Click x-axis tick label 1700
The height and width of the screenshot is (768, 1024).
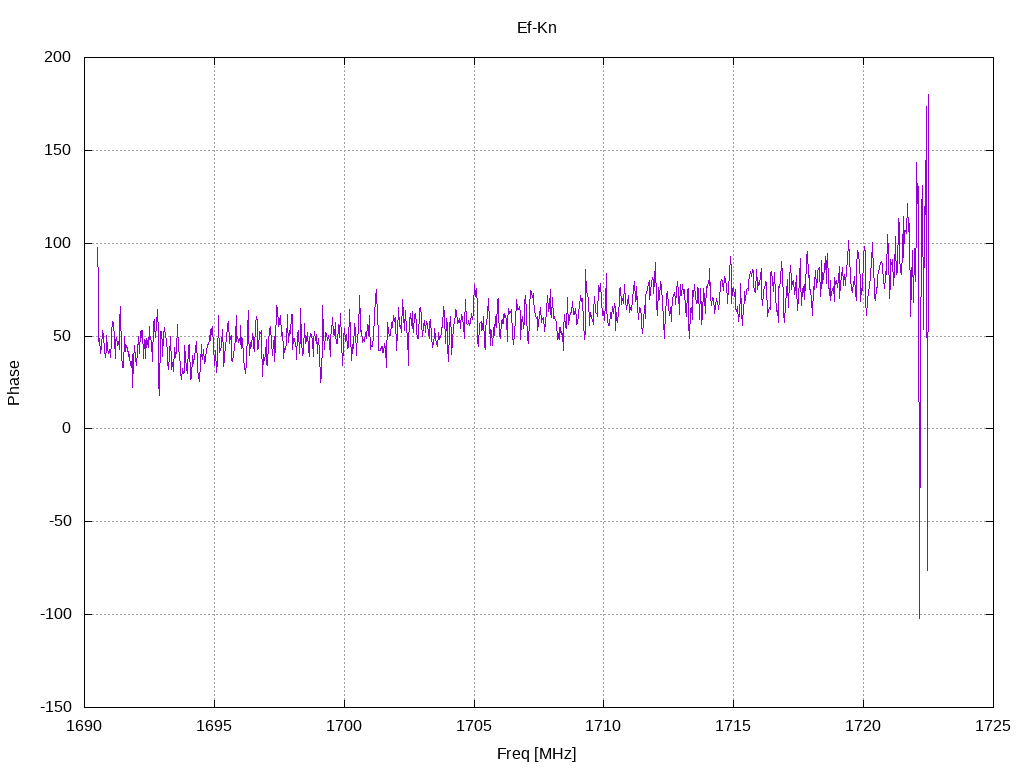(344, 726)
